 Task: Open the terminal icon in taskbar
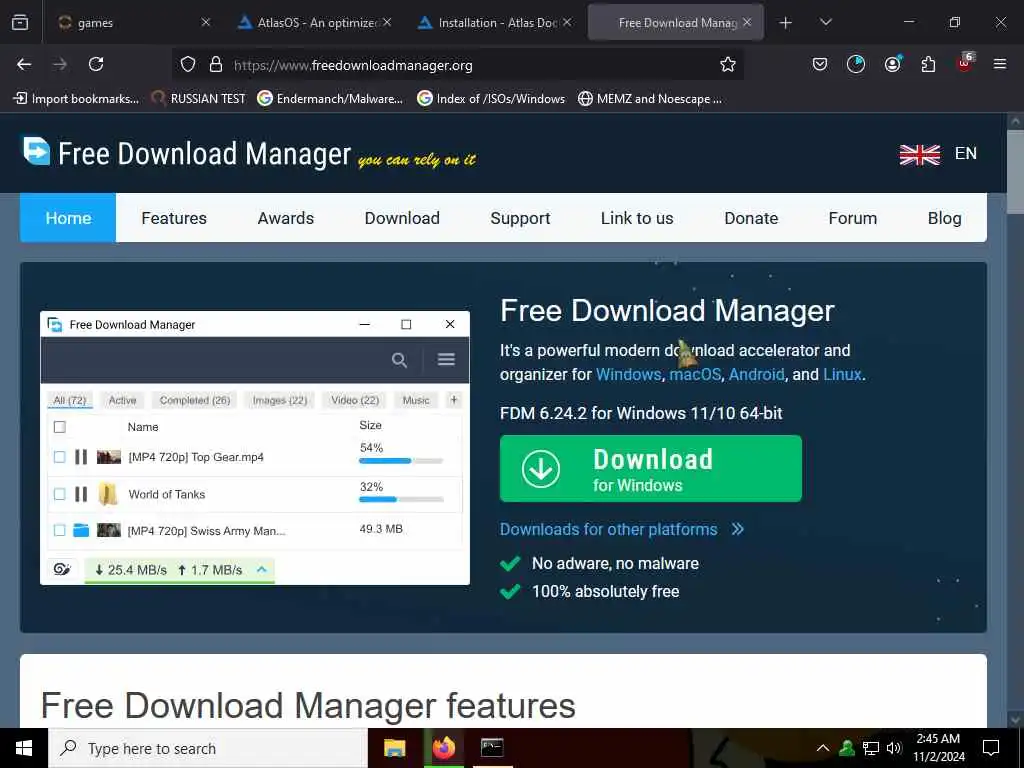click(x=492, y=747)
